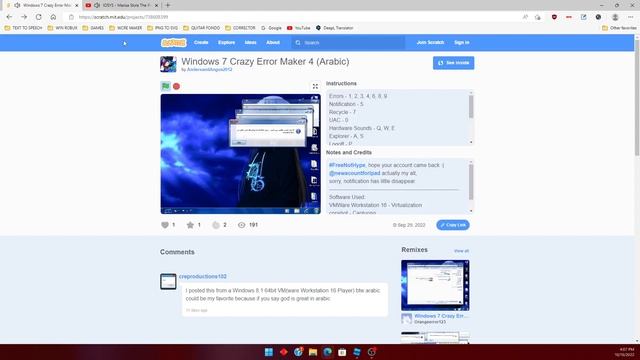Click the See inside button
Viewport: 640px width, 360px height.
[x=453, y=63]
